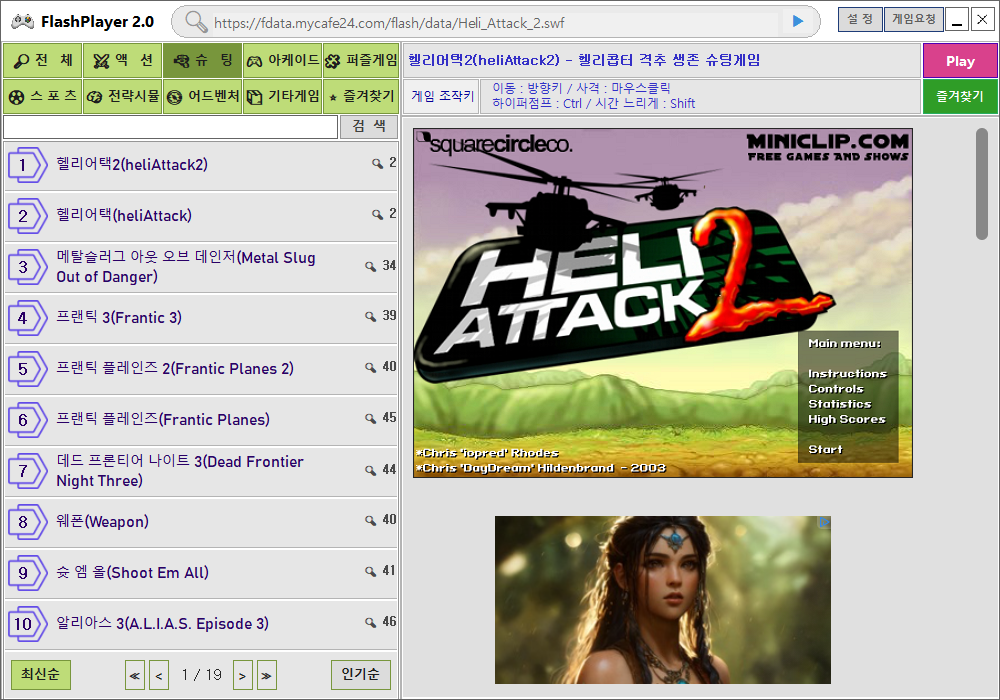Click the number 3 arrow badge icon
Image resolution: width=1000 pixels, height=700 pixels.
27,267
